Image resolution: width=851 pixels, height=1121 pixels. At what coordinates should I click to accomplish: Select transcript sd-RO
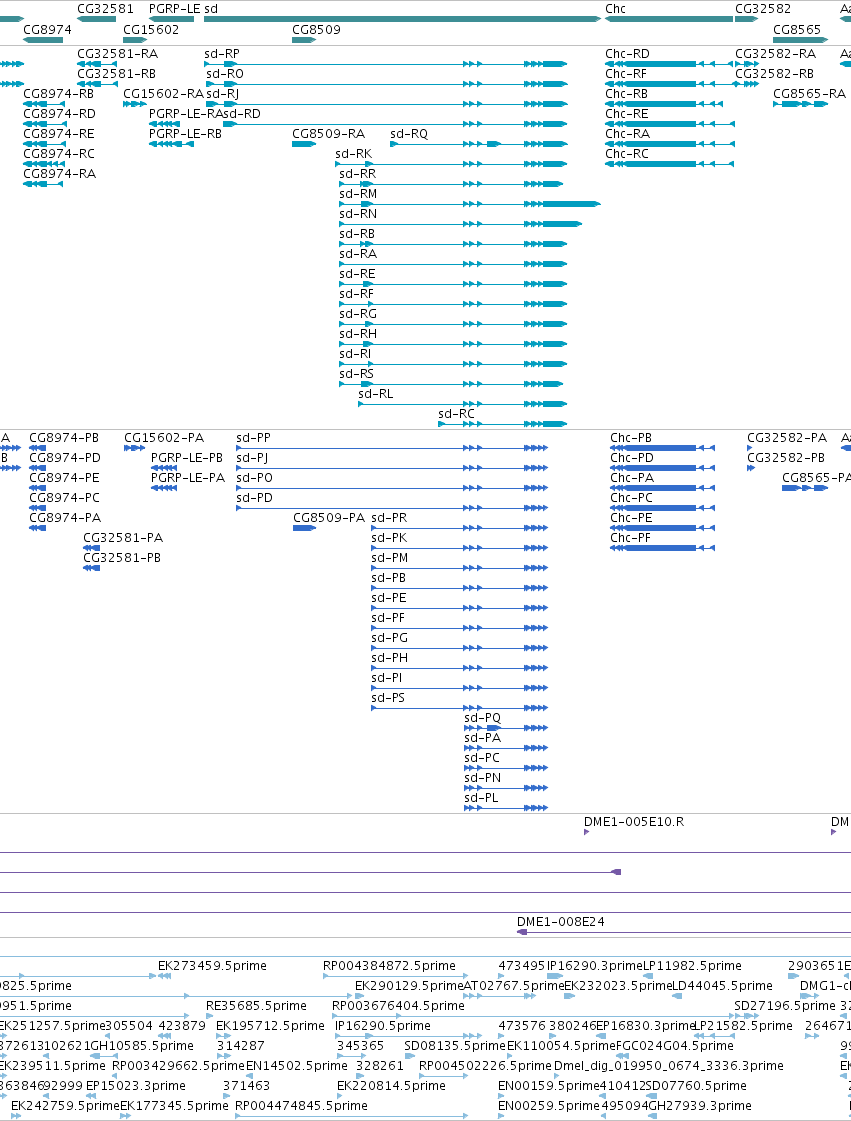point(385,84)
